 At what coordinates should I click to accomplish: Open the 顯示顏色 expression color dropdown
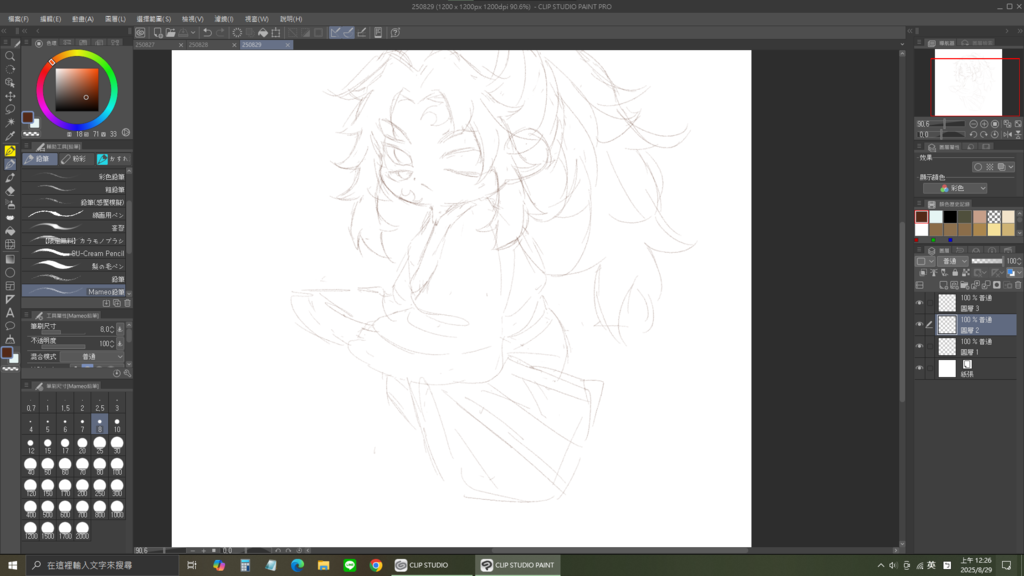click(955, 188)
